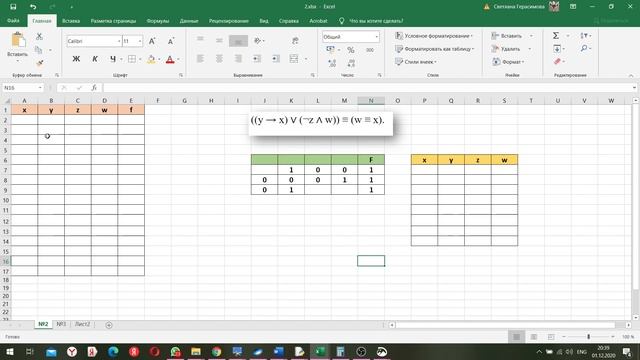This screenshot has height=360, width=640.
Task: Click the Find and Select magnifier icon
Action: coord(584,48)
